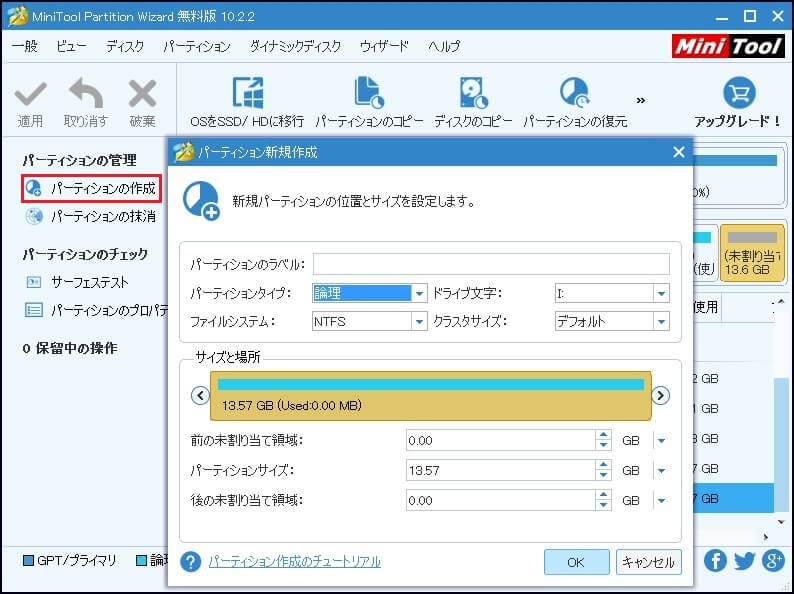This screenshot has height=594, width=794.
Task: Click the 13.57 GB partition size bar
Action: coord(430,396)
